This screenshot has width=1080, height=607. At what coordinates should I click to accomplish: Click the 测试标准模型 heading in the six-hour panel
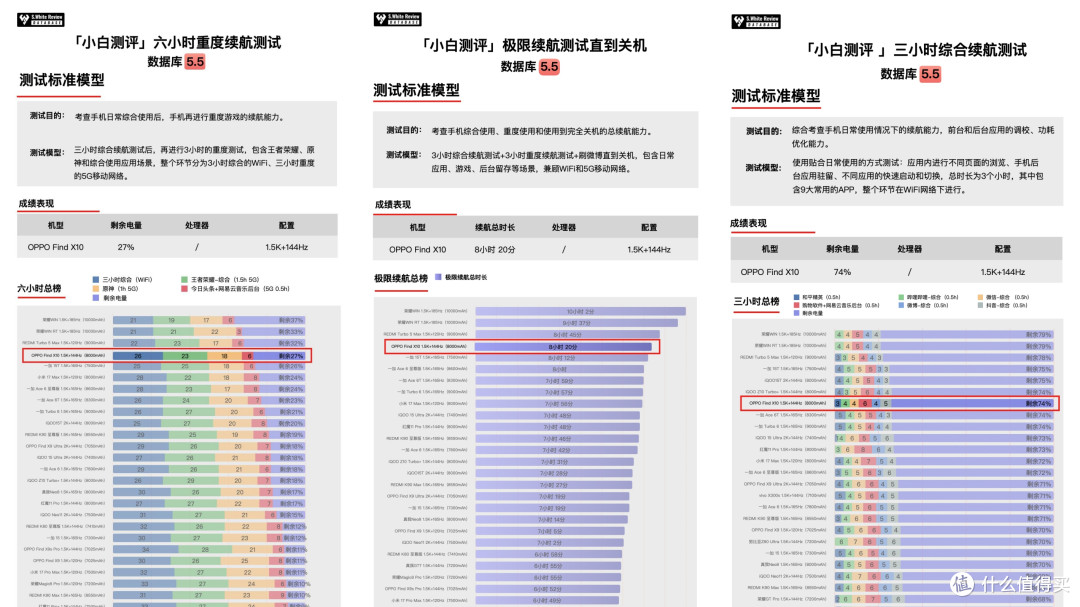click(x=62, y=80)
